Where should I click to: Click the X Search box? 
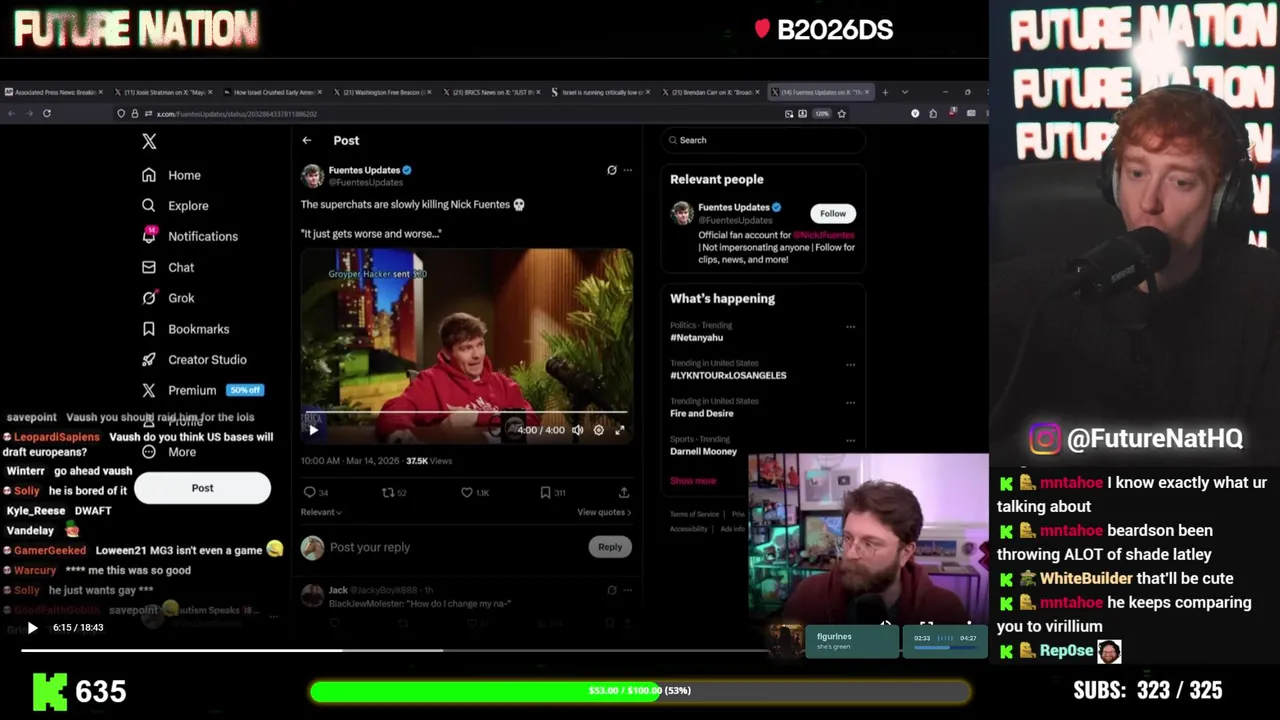point(763,140)
